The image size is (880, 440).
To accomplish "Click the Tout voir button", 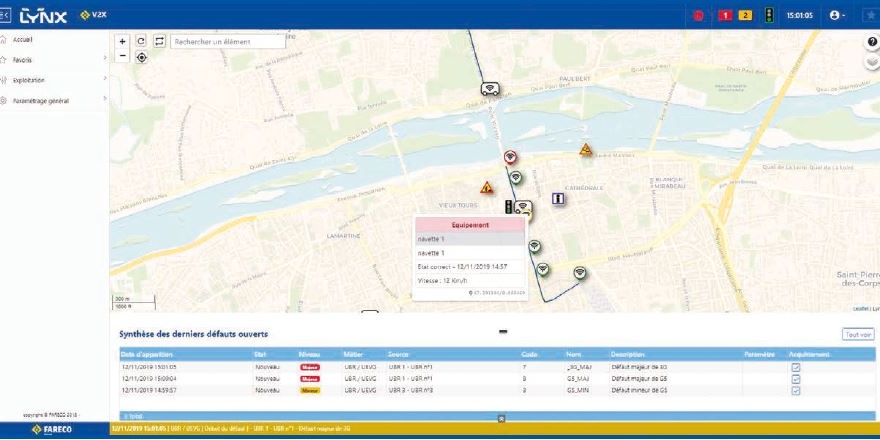I will tap(858, 335).
